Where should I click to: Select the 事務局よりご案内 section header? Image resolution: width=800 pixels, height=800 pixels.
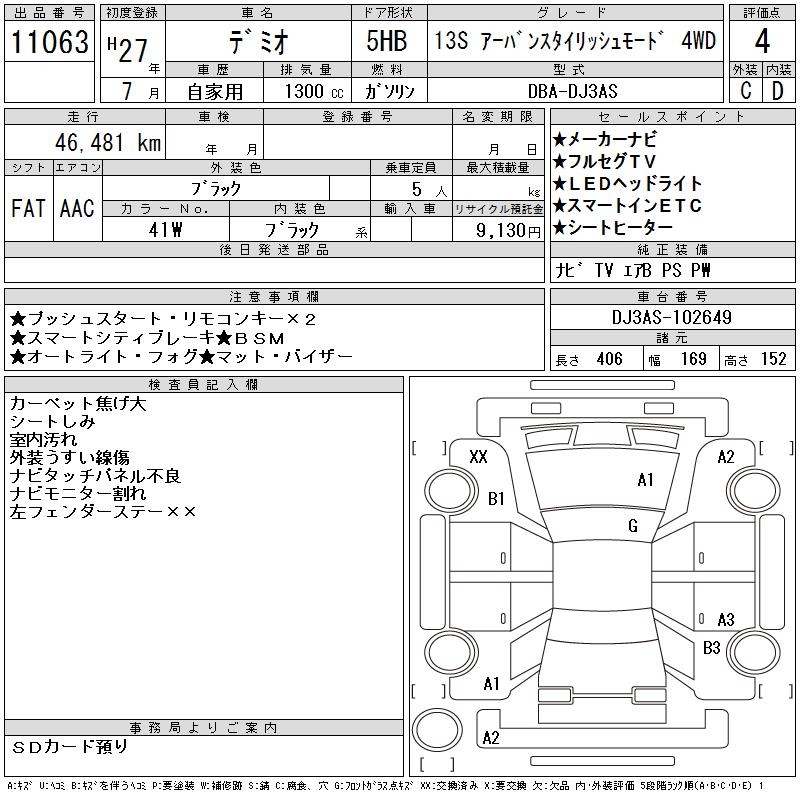pyautogui.click(x=203, y=728)
